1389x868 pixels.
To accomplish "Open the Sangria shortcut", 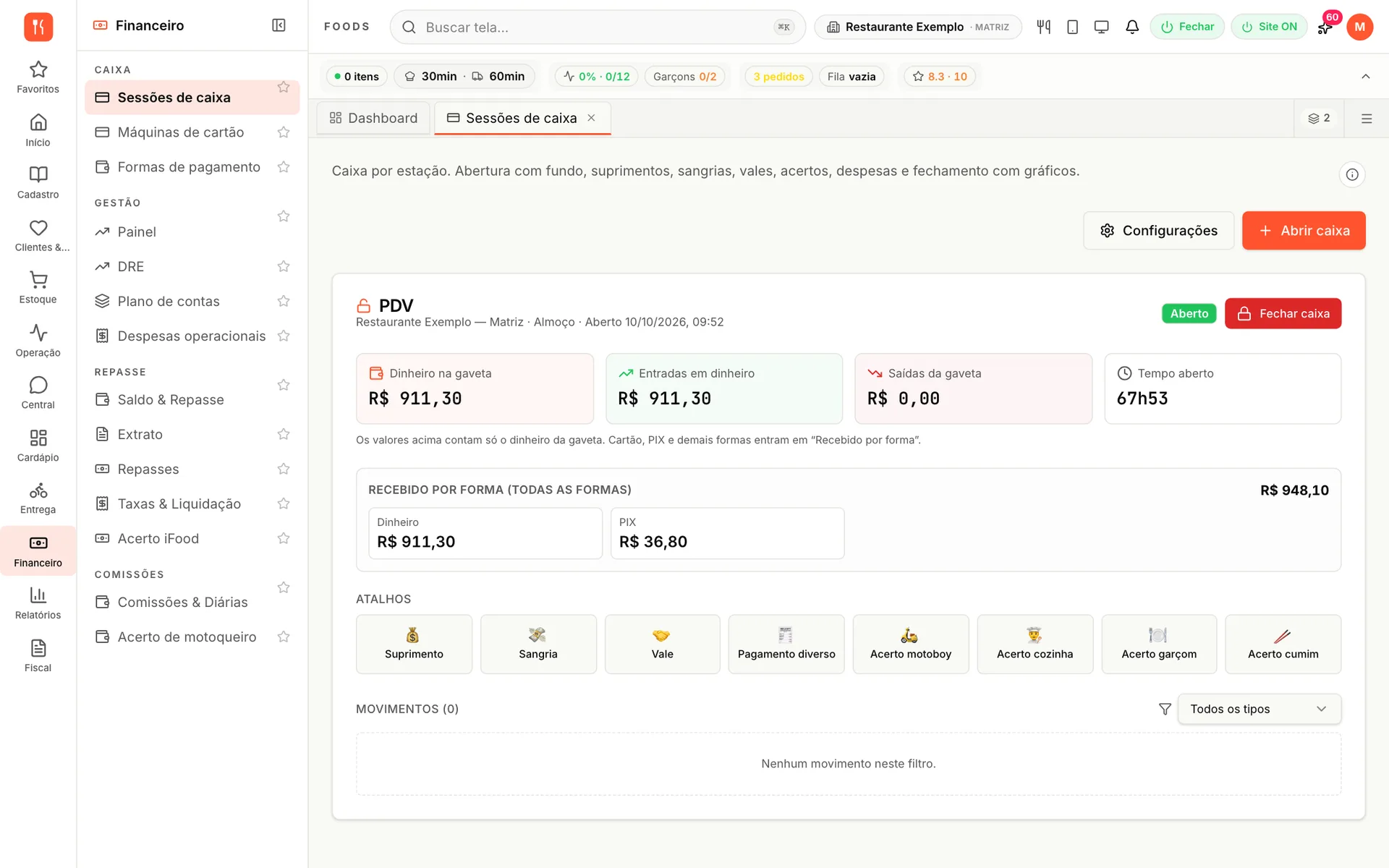I will tap(538, 644).
